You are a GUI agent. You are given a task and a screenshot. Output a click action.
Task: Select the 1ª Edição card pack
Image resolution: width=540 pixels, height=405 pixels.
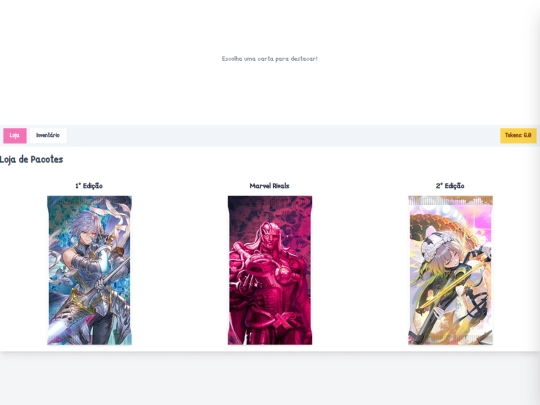[x=89, y=270]
